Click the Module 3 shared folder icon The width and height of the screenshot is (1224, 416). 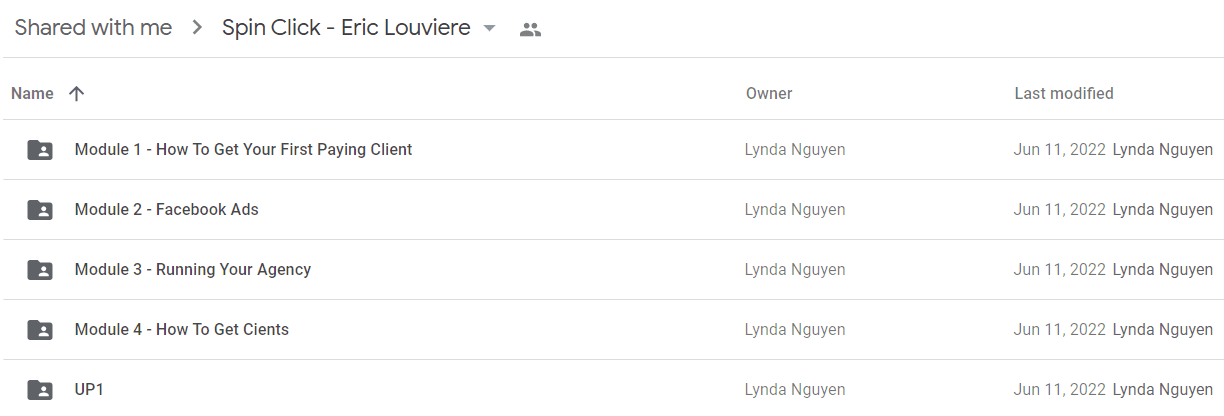40,270
